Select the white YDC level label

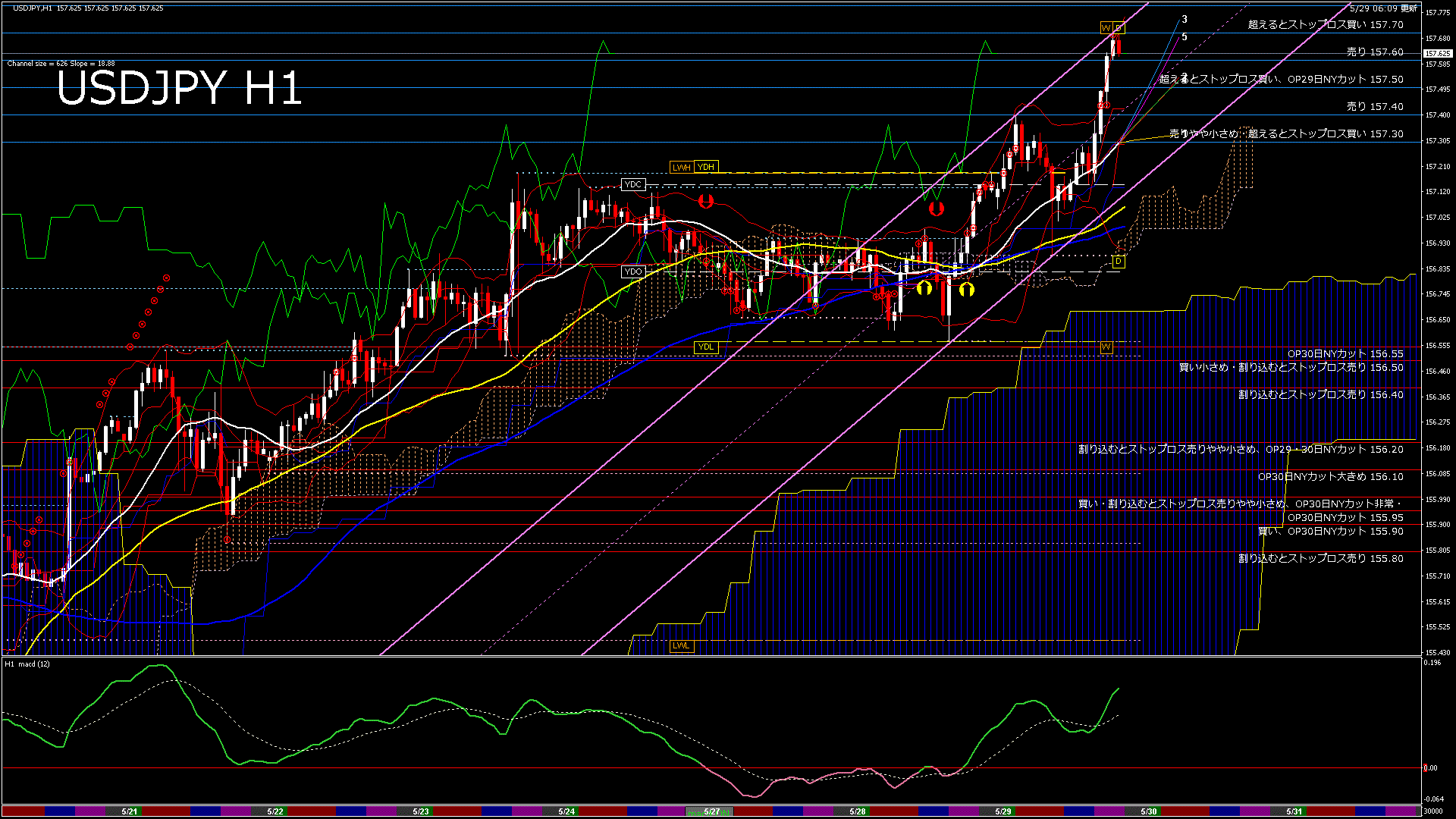coord(633,184)
